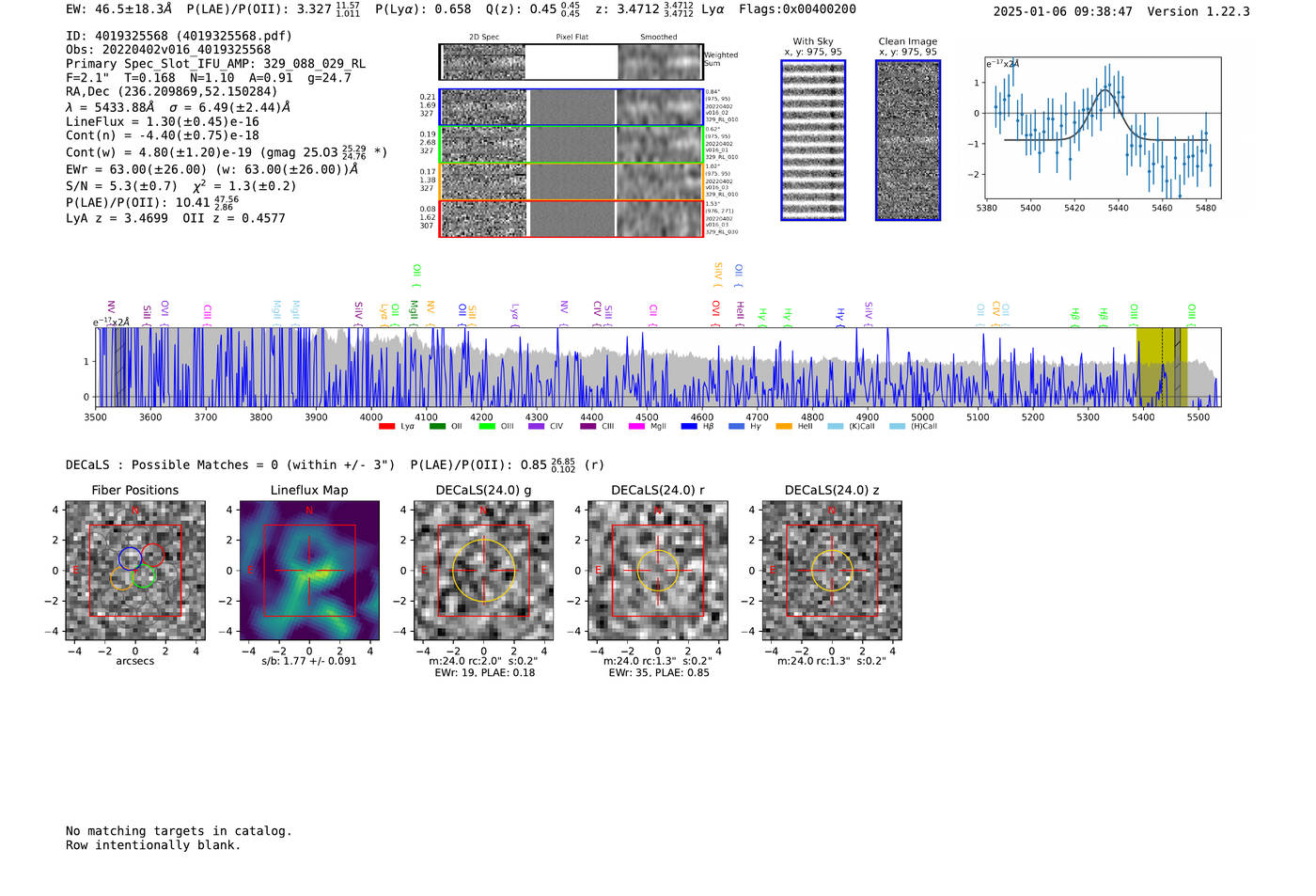1316x896 pixels.
Task: Click the OIII lime legend swatch
Action: 487,426
